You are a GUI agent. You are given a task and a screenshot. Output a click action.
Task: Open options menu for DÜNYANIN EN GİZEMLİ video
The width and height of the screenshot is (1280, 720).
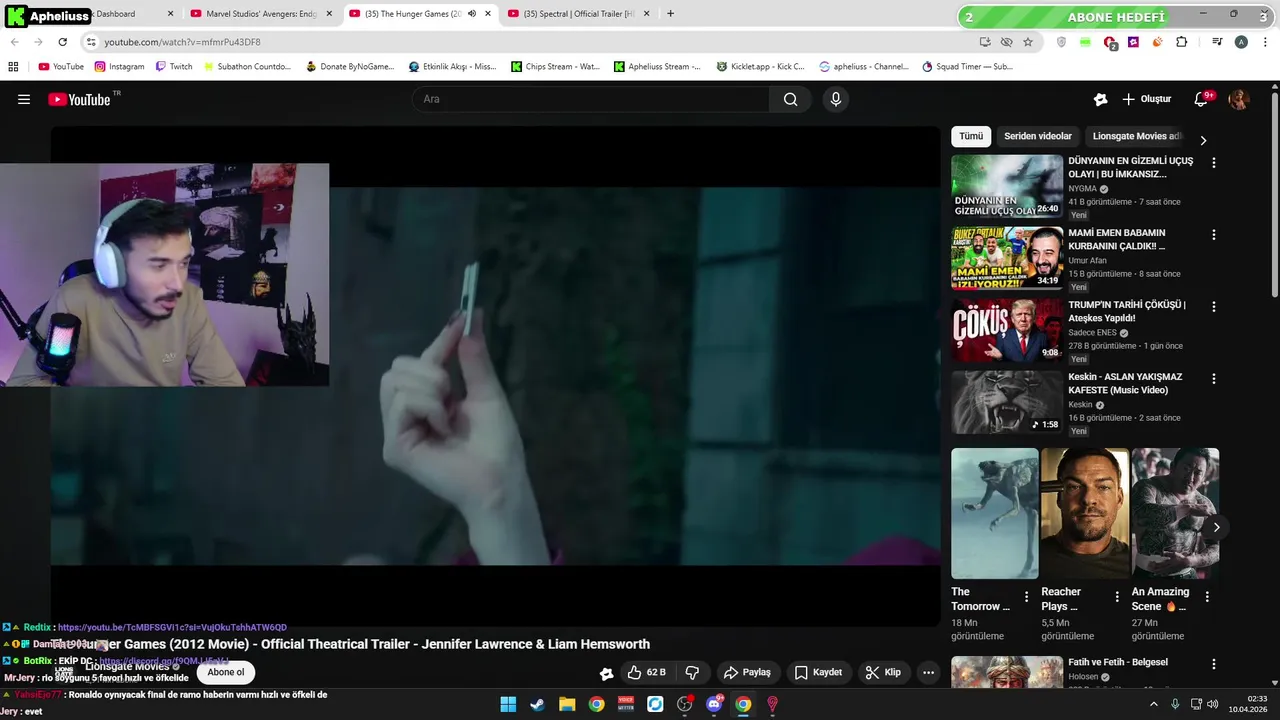[1214, 163]
